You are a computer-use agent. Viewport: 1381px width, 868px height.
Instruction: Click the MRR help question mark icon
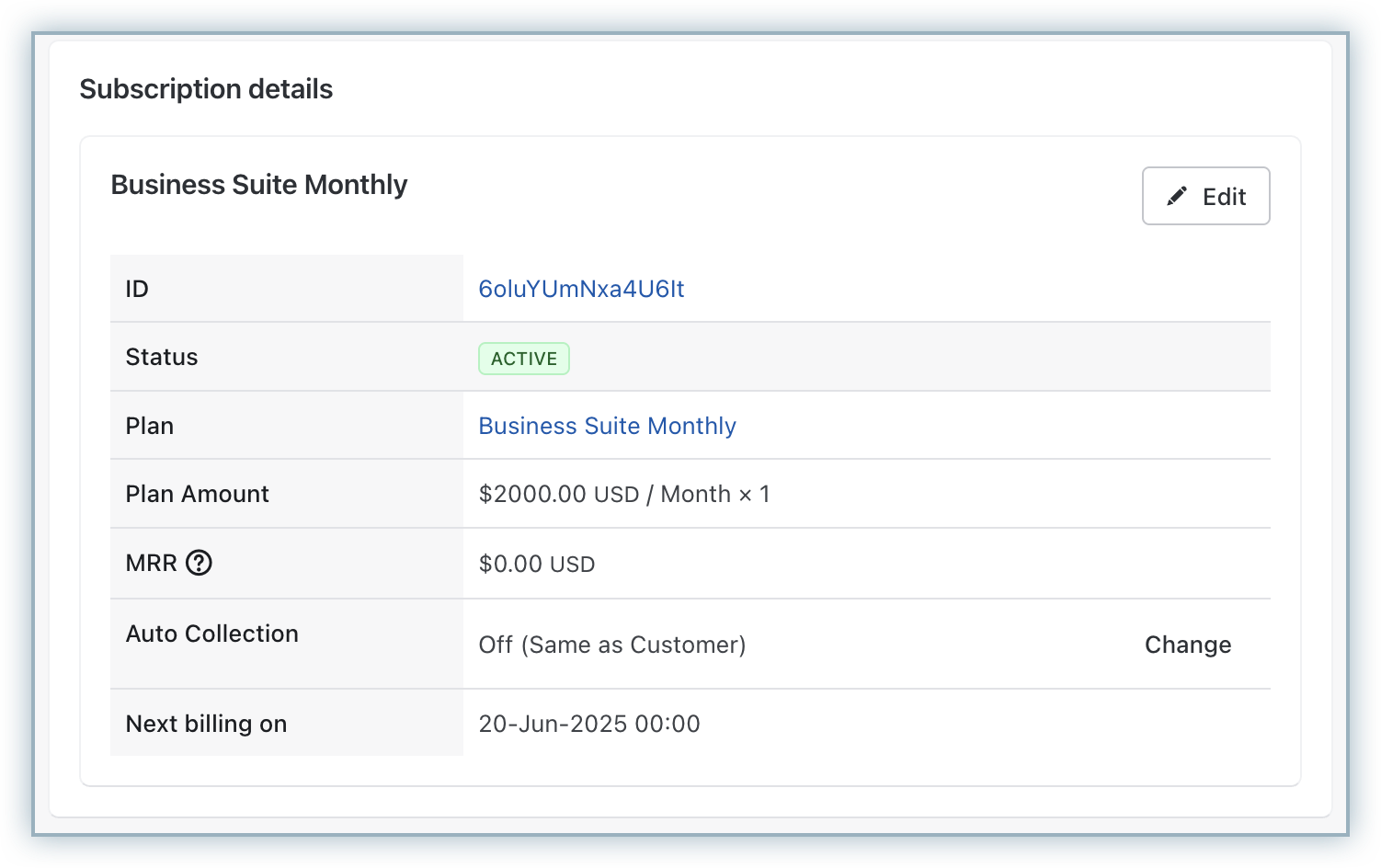point(199,563)
